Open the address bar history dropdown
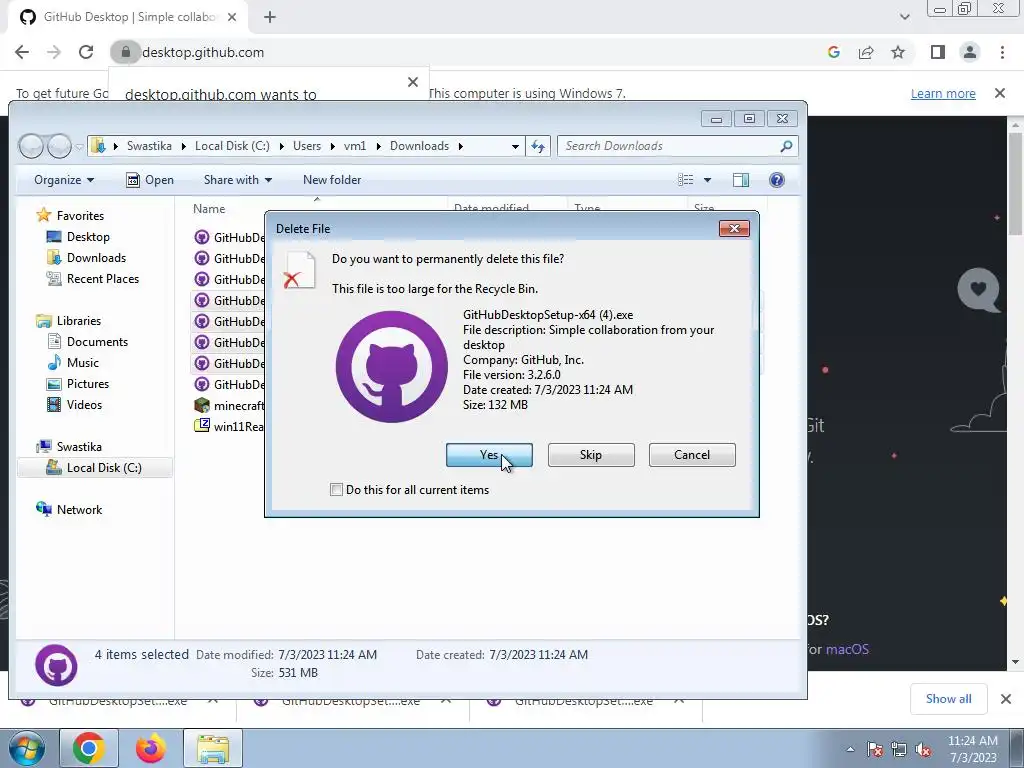 tap(515, 146)
